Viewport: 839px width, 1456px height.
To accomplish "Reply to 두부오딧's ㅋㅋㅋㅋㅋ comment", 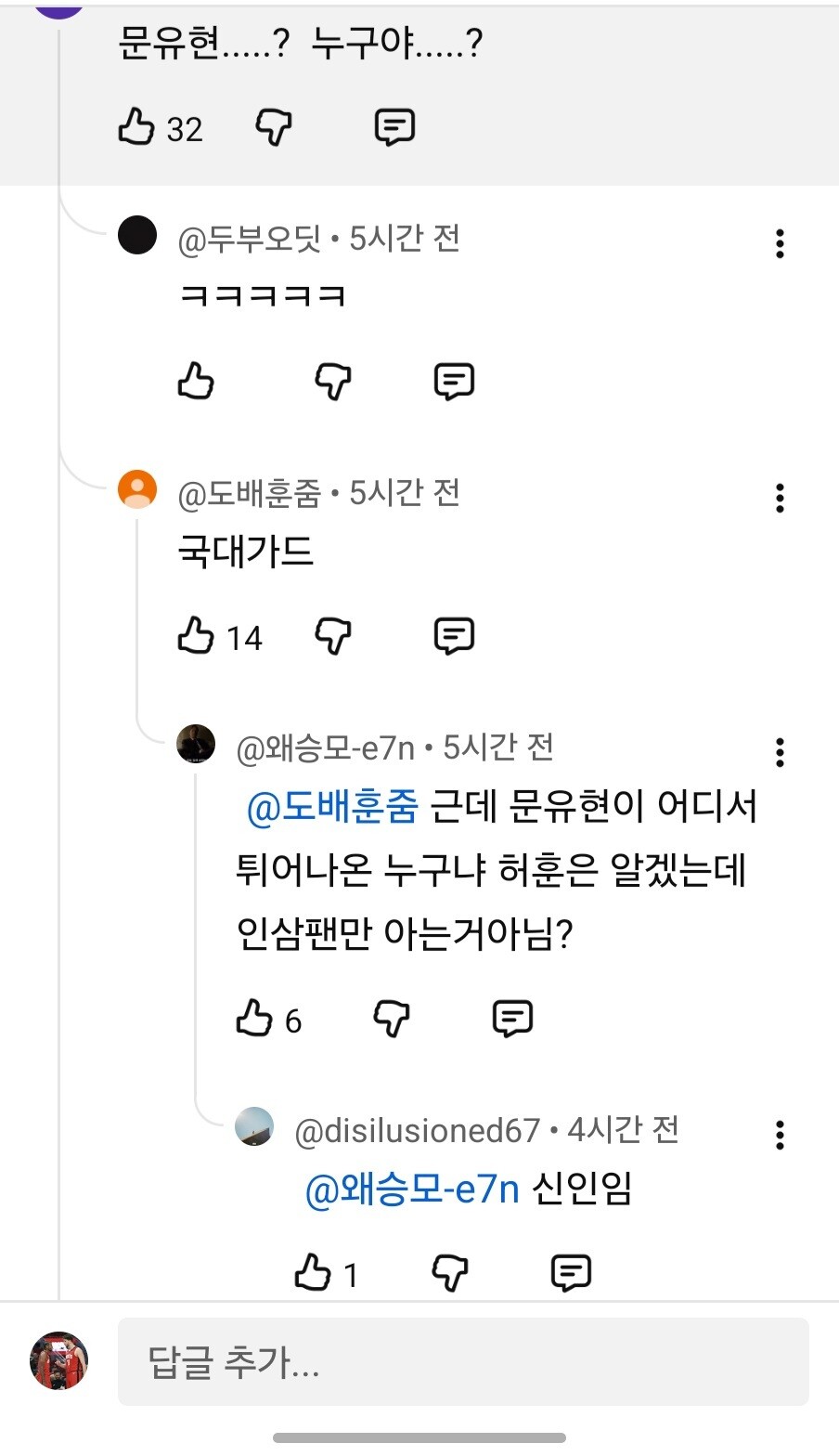I will pyautogui.click(x=454, y=381).
